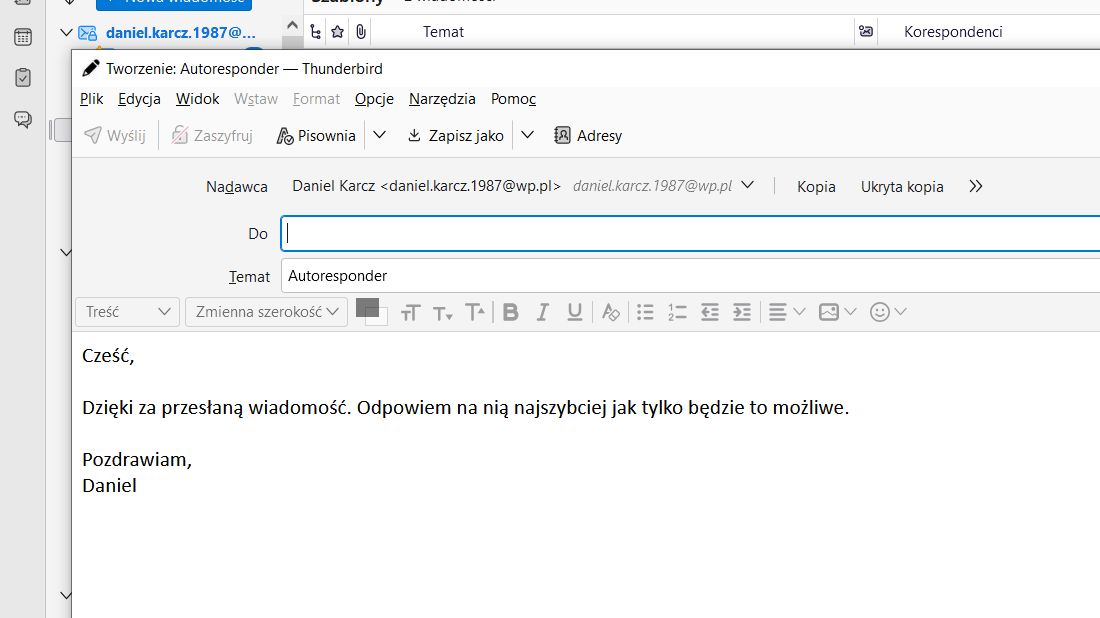Open the Treść paragraph style dropdown
Image resolution: width=1100 pixels, height=618 pixels.
tap(128, 312)
